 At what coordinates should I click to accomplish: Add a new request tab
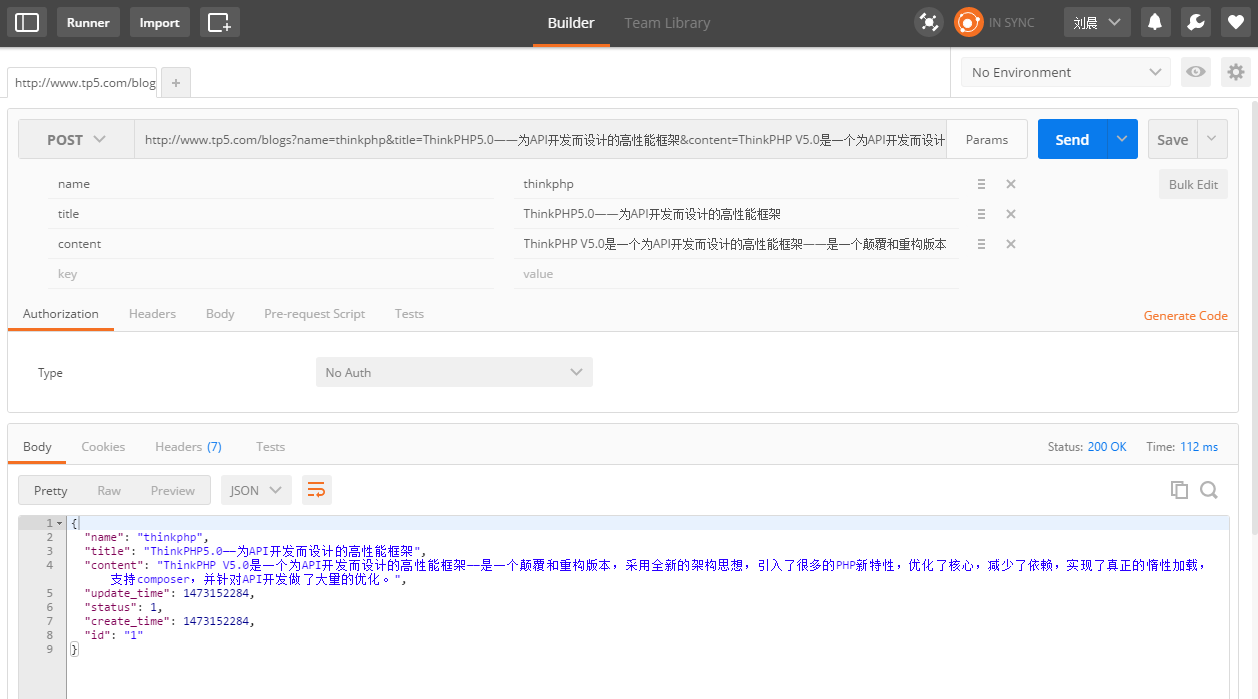coord(175,83)
